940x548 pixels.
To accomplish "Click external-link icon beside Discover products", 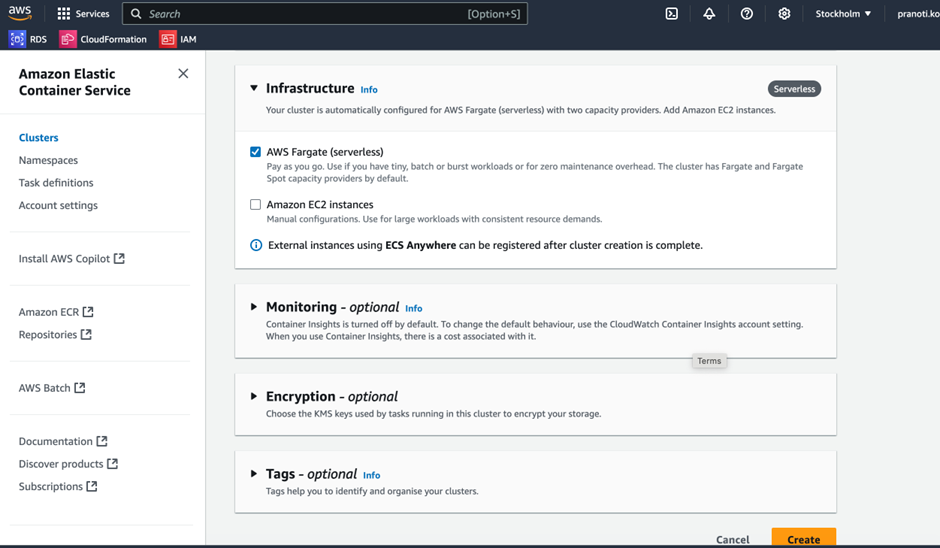I will [113, 463].
